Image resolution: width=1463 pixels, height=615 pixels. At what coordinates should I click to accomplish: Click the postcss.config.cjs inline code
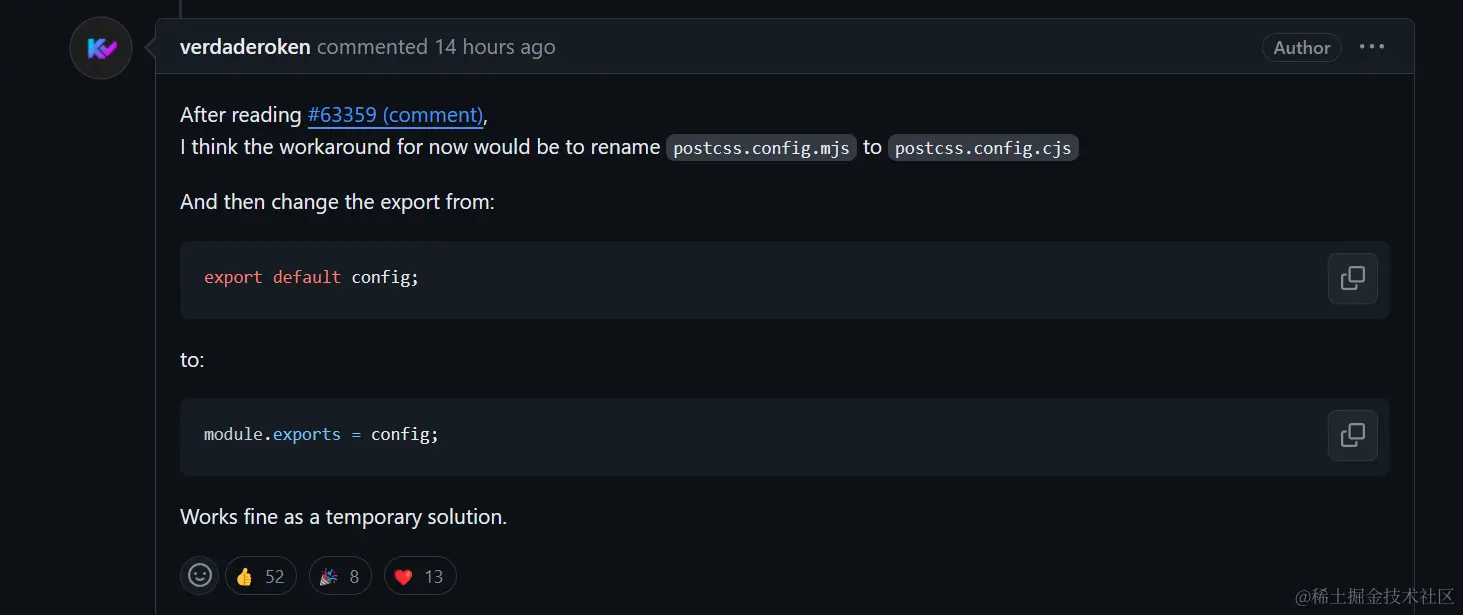click(983, 148)
